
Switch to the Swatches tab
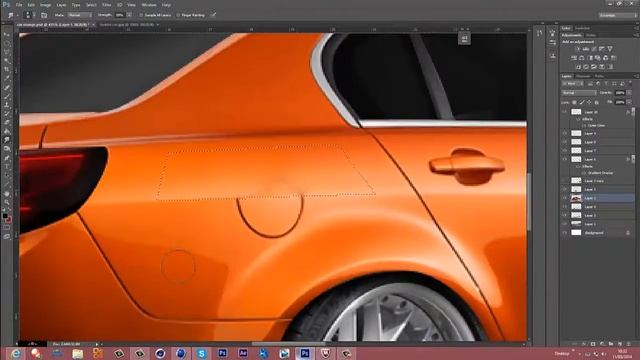pos(582,28)
